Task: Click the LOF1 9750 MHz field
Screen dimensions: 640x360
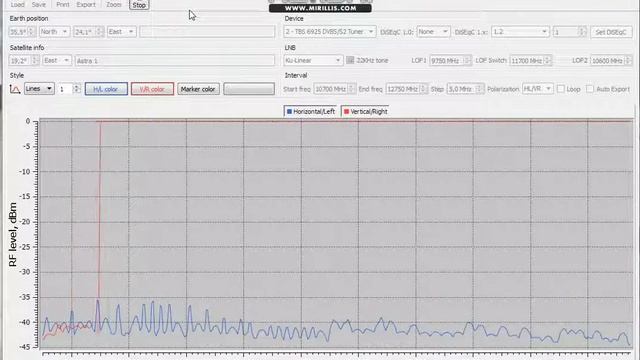Action: (450, 60)
